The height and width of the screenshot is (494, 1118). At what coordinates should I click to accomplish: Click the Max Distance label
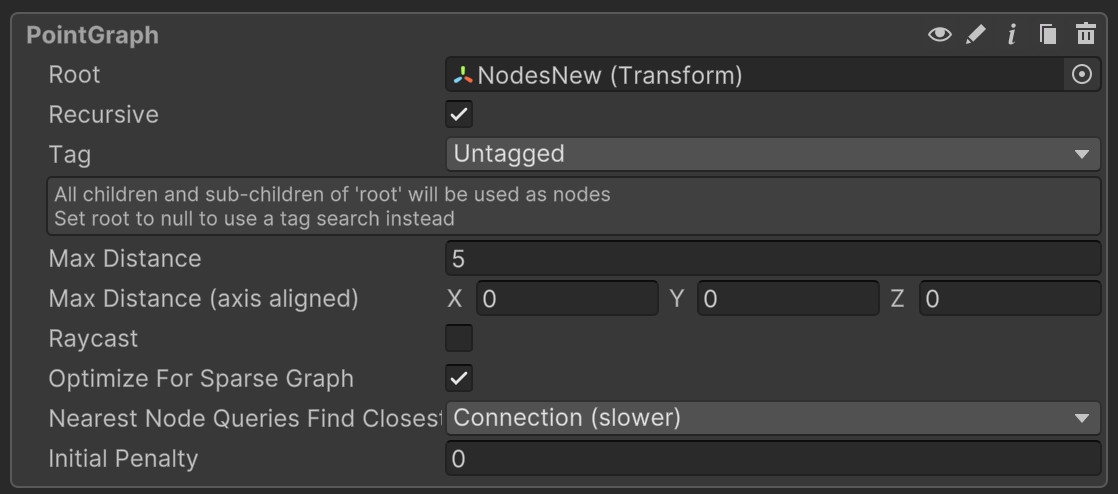coord(125,259)
